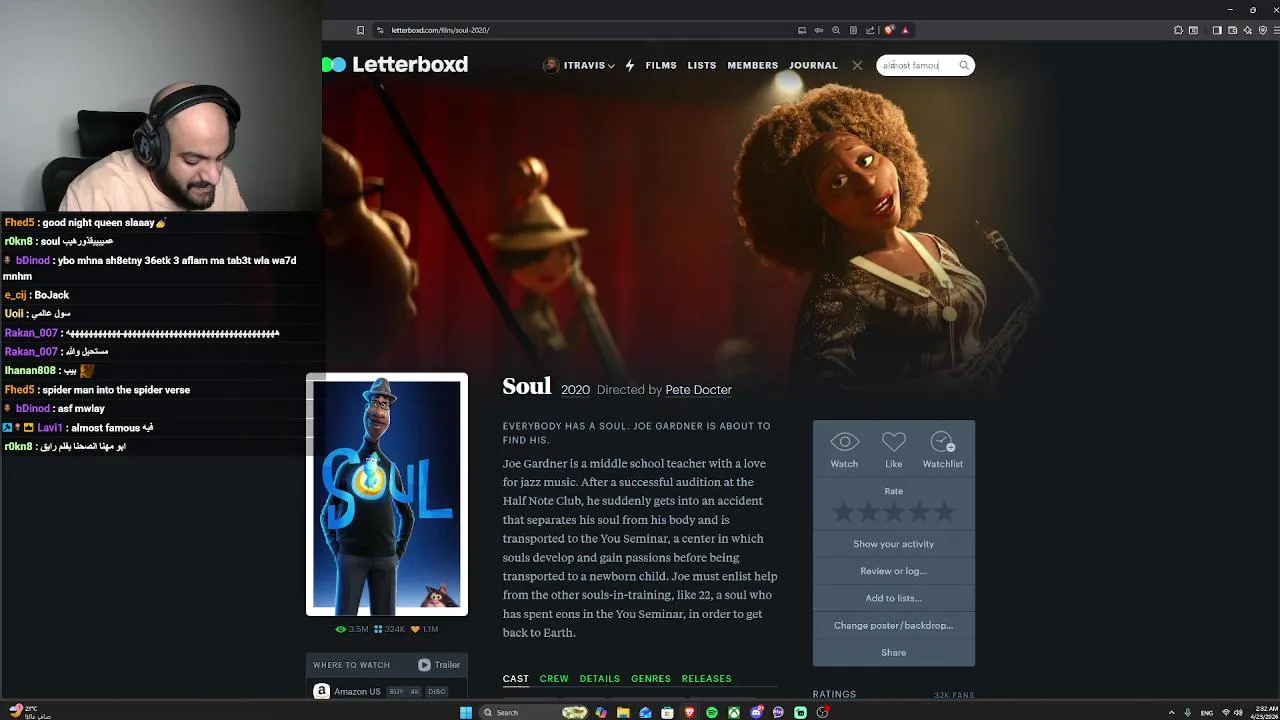Open the Xbox app from the taskbar
Viewport: 1280px width, 720px height.
coord(734,712)
